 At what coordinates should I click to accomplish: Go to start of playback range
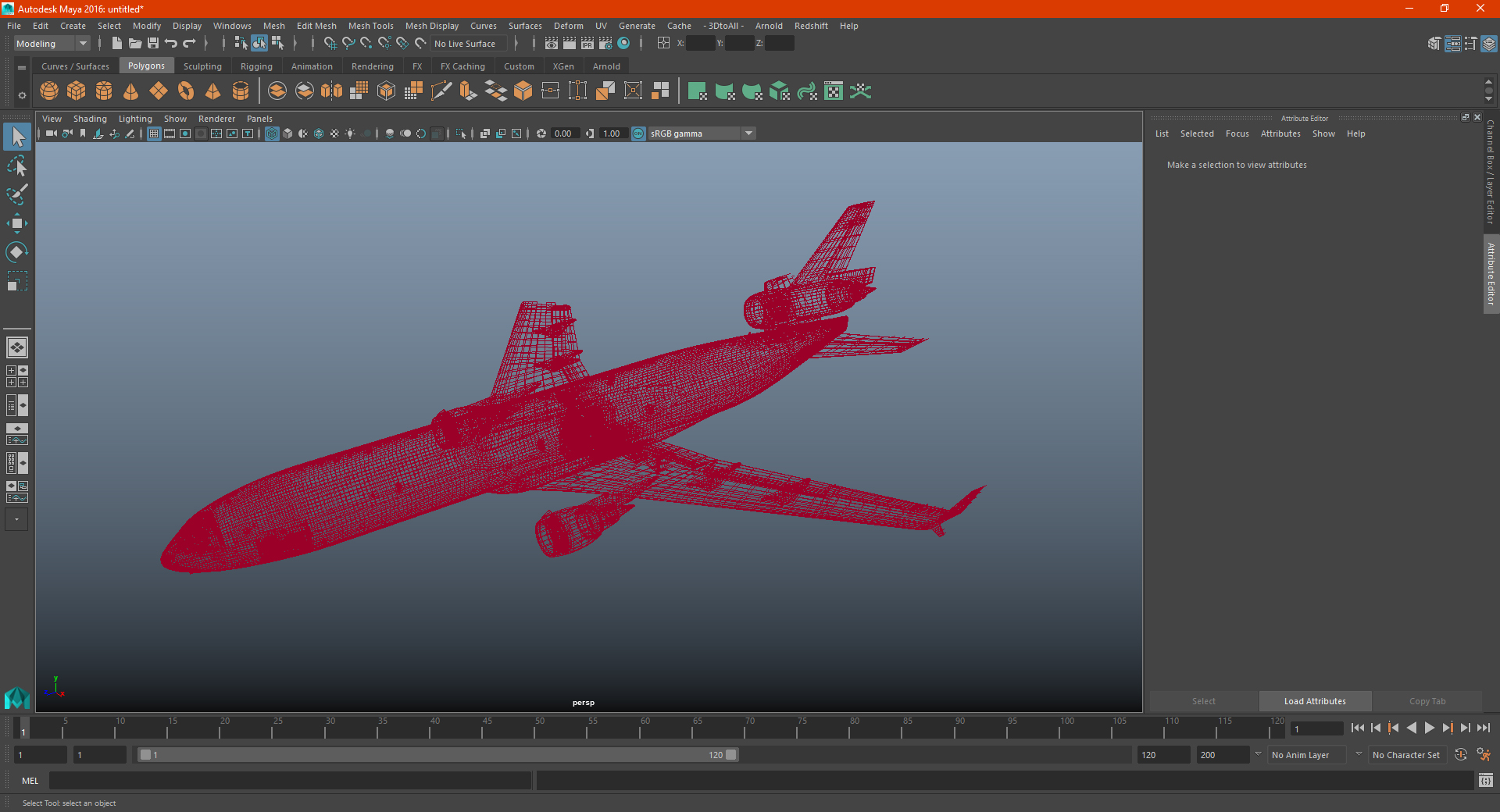point(1358,728)
